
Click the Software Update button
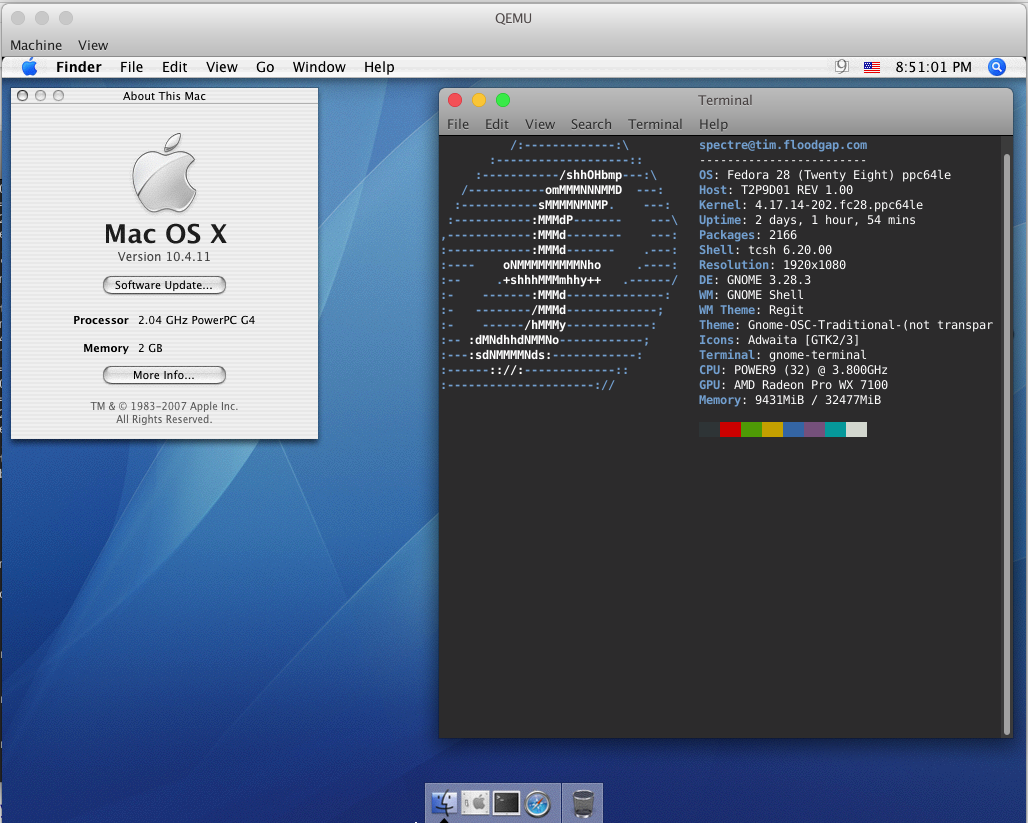click(164, 285)
